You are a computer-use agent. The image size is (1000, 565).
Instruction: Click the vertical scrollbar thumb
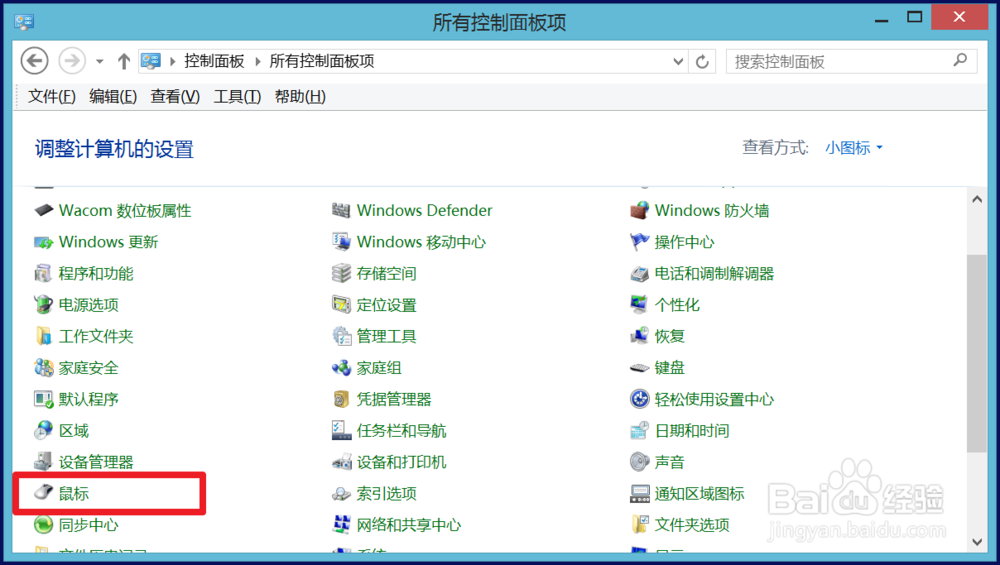(x=976, y=353)
